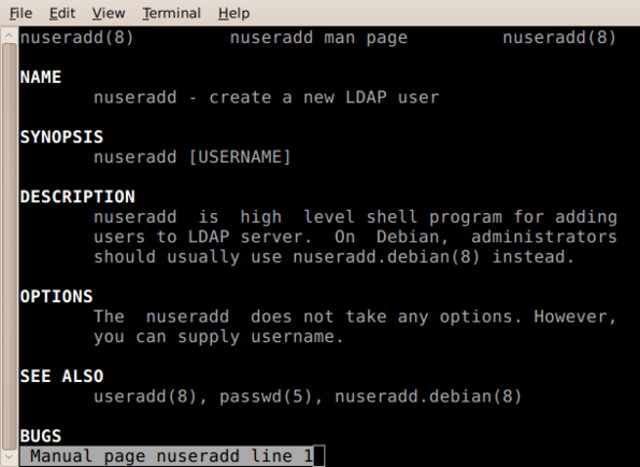Click 'Manual page nuseradd line 1' status
Viewport: 640px width, 467px height.
coord(167,456)
